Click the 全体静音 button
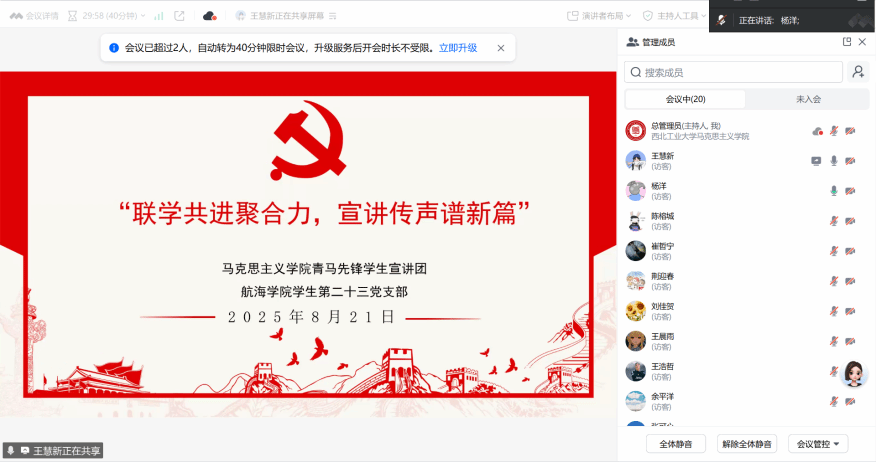This screenshot has height=462, width=876. tap(675, 444)
